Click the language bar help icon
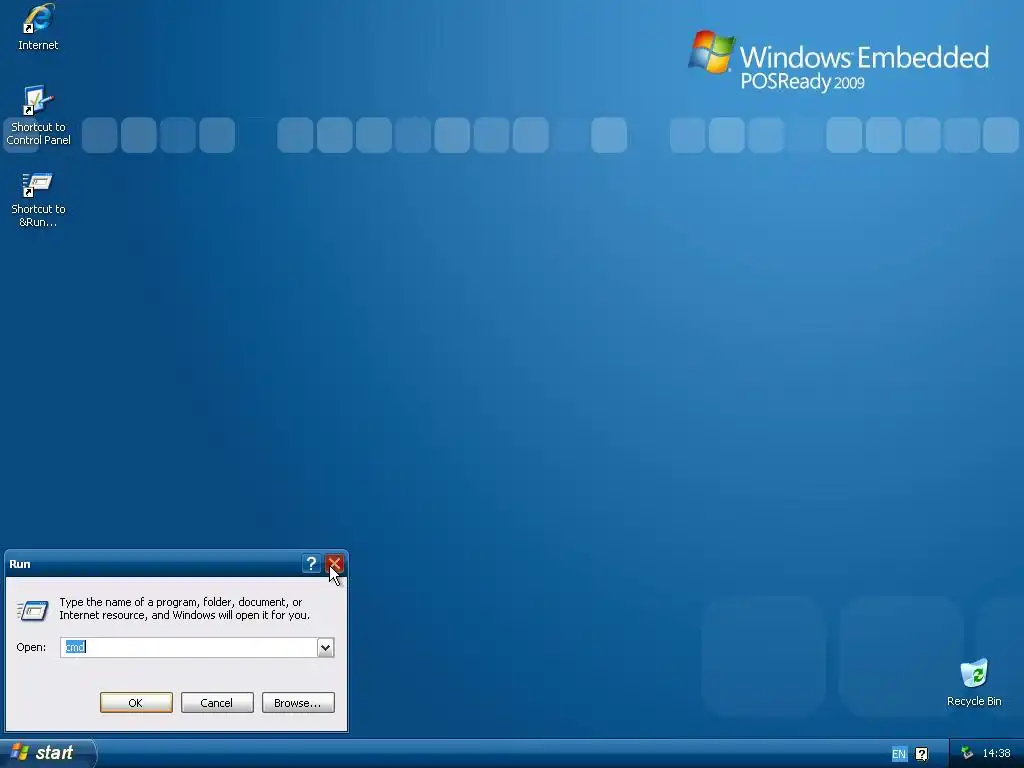 click(x=921, y=754)
